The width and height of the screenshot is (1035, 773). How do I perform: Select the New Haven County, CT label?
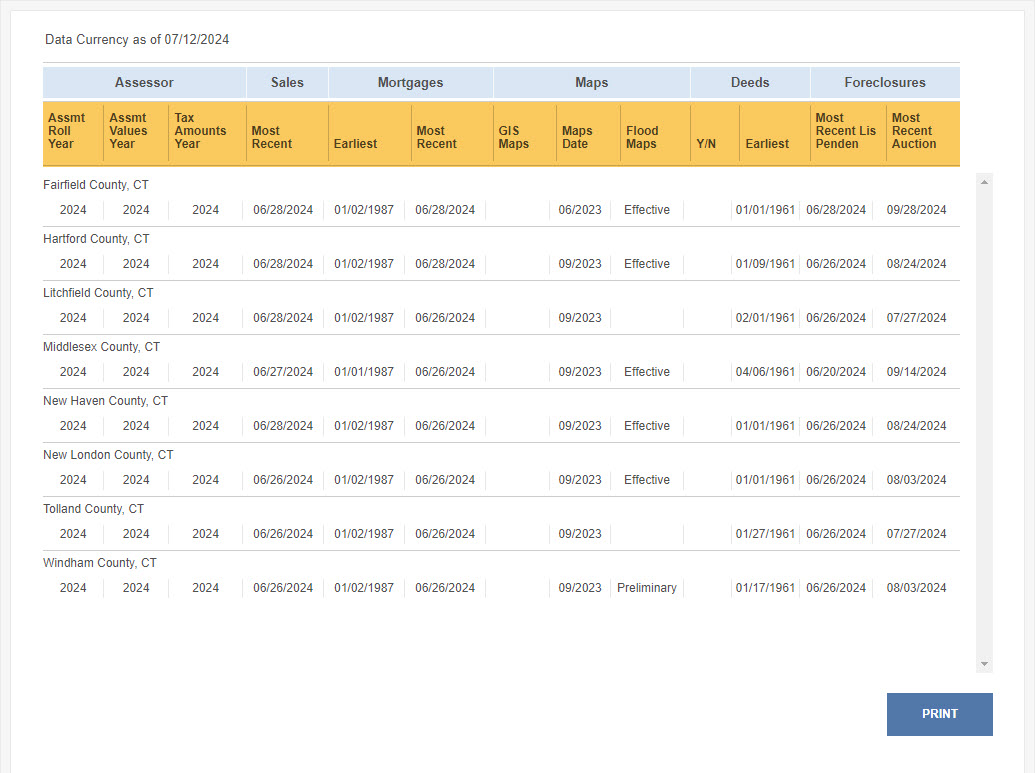[x=106, y=401]
